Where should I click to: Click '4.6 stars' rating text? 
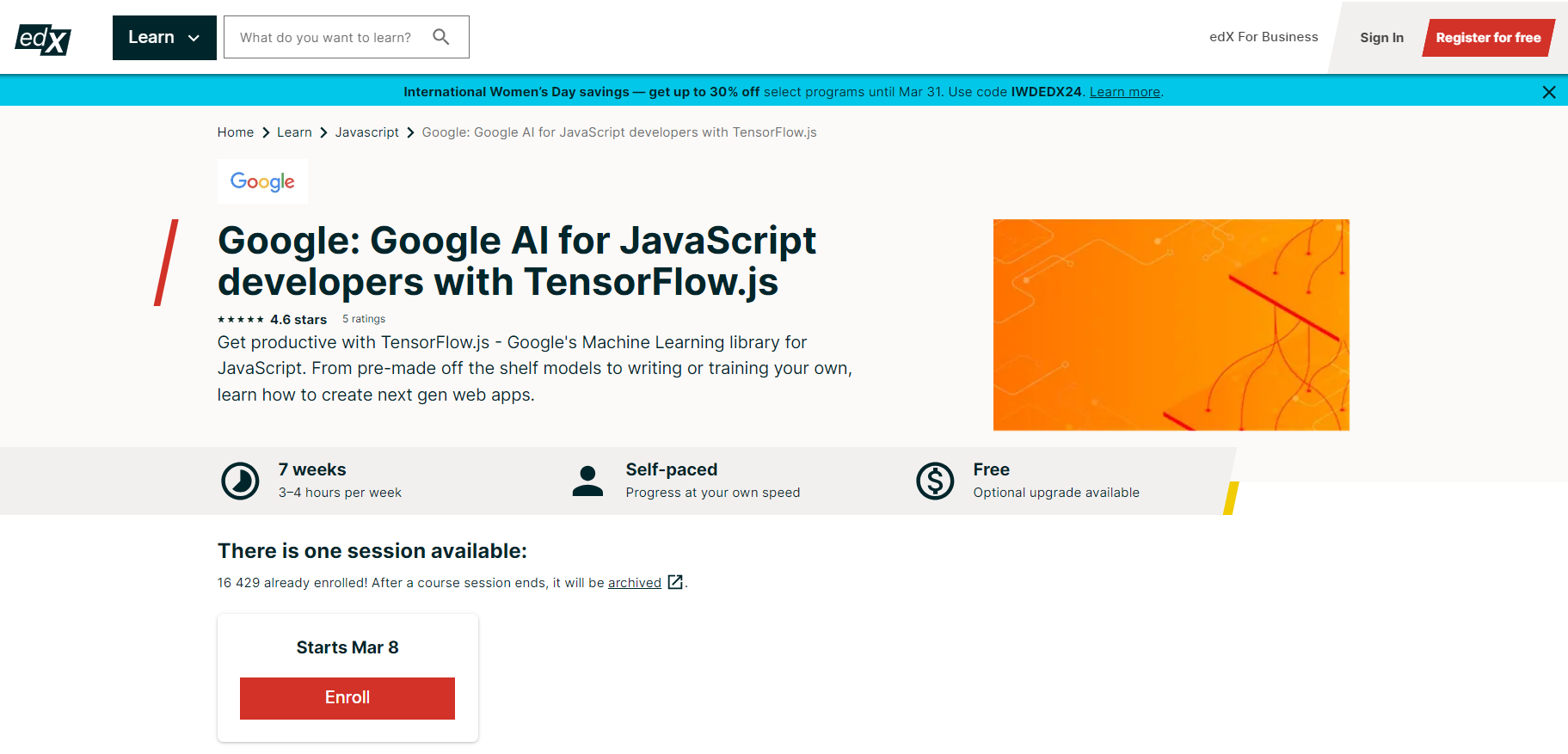298,319
